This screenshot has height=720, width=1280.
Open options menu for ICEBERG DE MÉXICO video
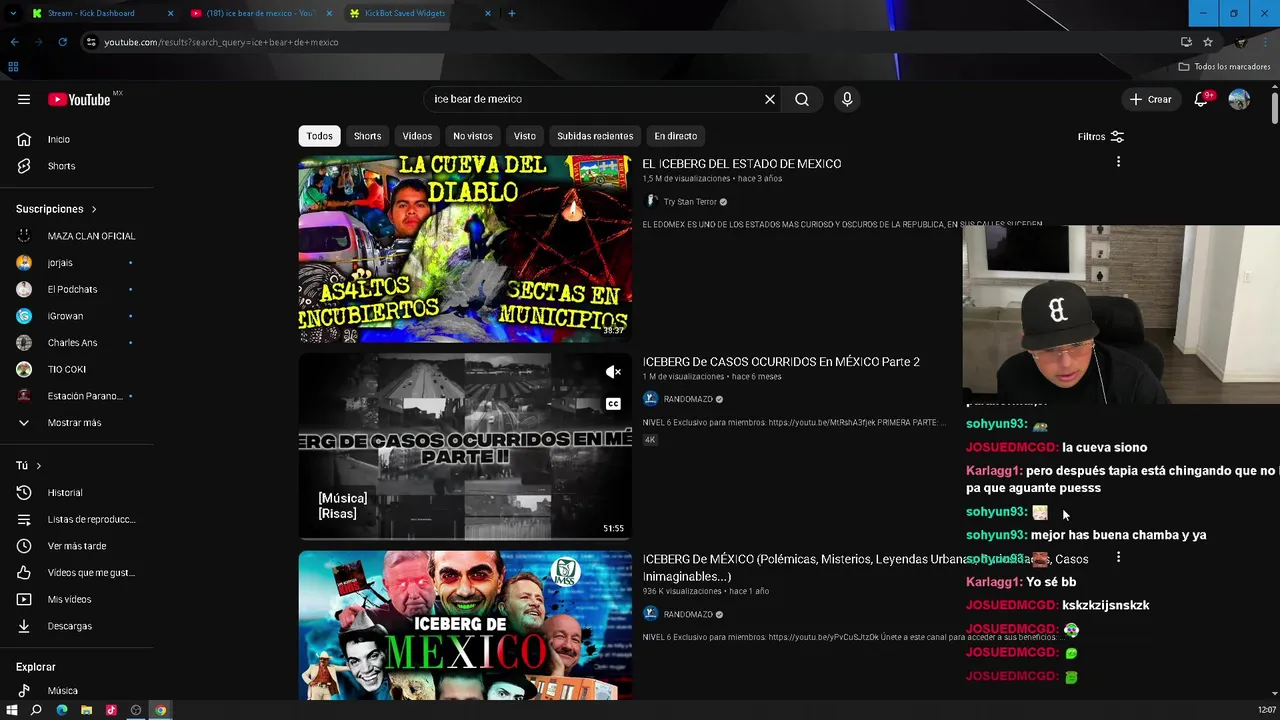tap(1118, 557)
